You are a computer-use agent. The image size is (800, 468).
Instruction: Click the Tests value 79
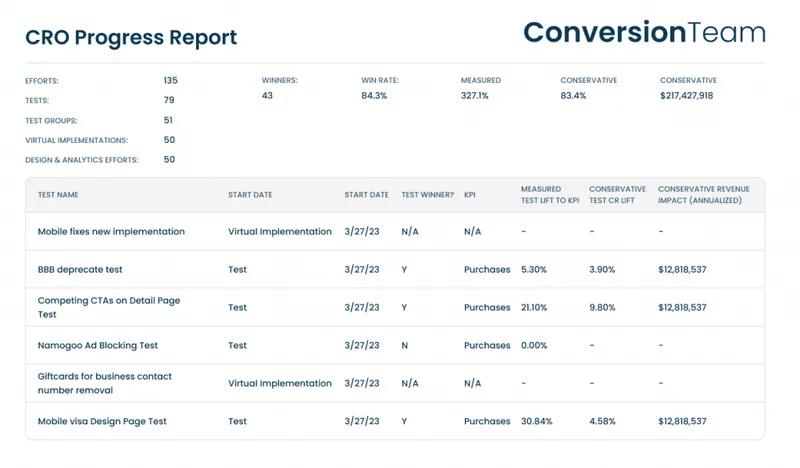[x=169, y=100]
